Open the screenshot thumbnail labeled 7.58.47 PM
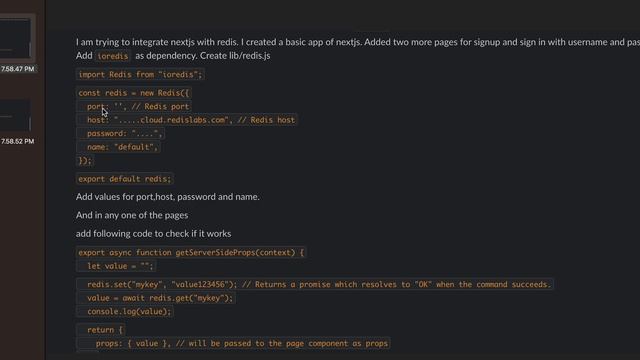640x360 pixels. click(x=15, y=39)
